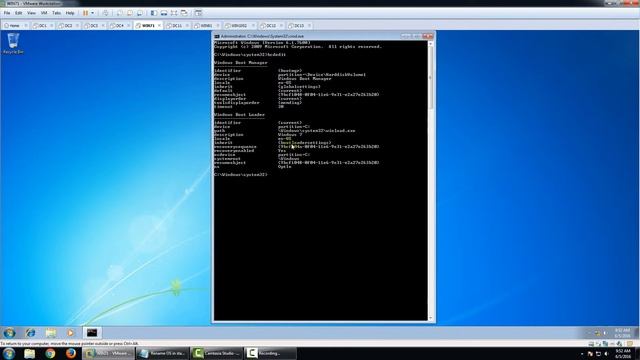Click the guest network tray icon
The width and height of the screenshot is (640, 360).
tap(598, 333)
